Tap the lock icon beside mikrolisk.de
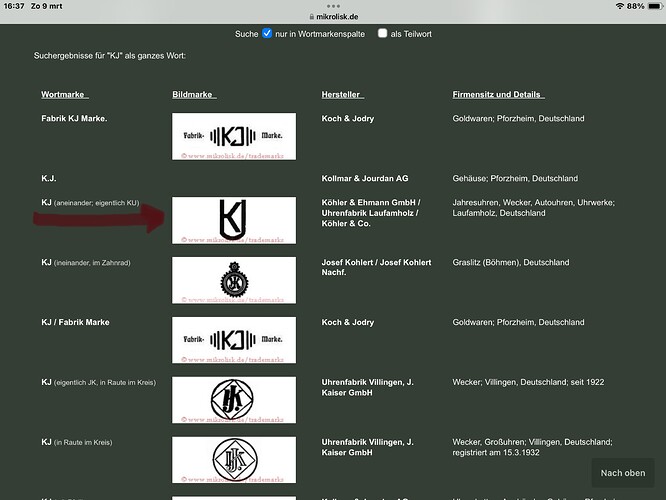The height and width of the screenshot is (500, 666). pyautogui.click(x=311, y=17)
